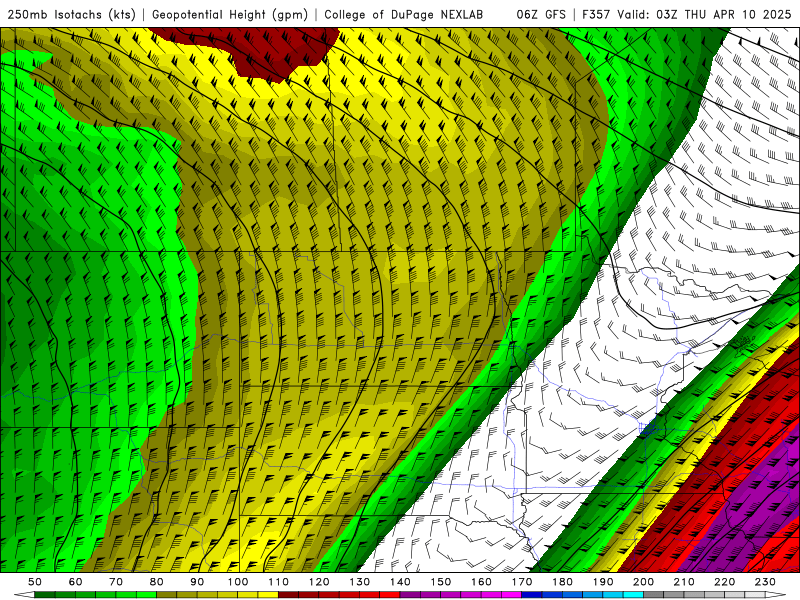The height and width of the screenshot is (600, 800).
Task: Select the 80 knot scale label
Action: coord(157,582)
